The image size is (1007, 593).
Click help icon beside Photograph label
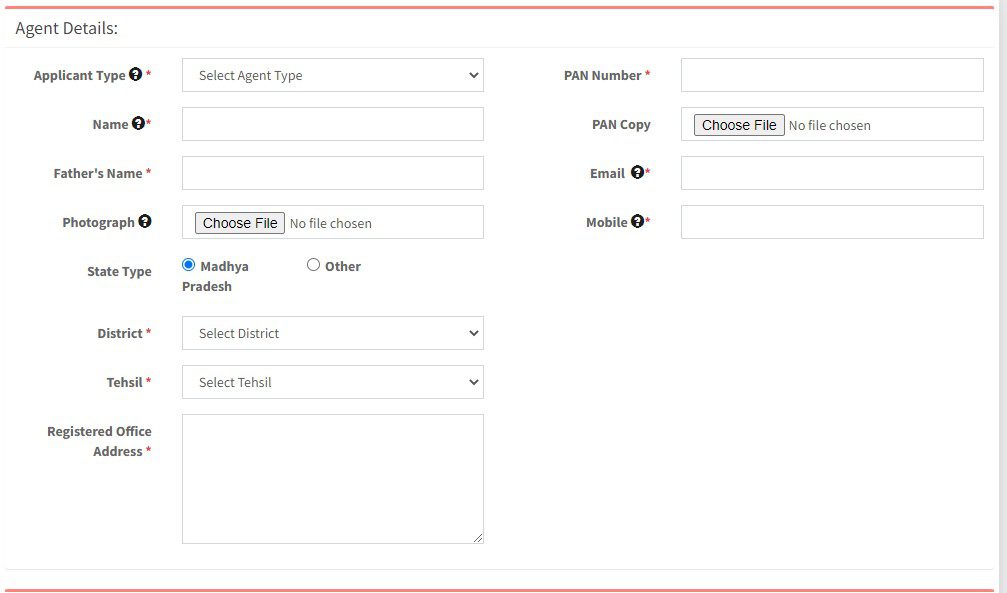(x=145, y=222)
